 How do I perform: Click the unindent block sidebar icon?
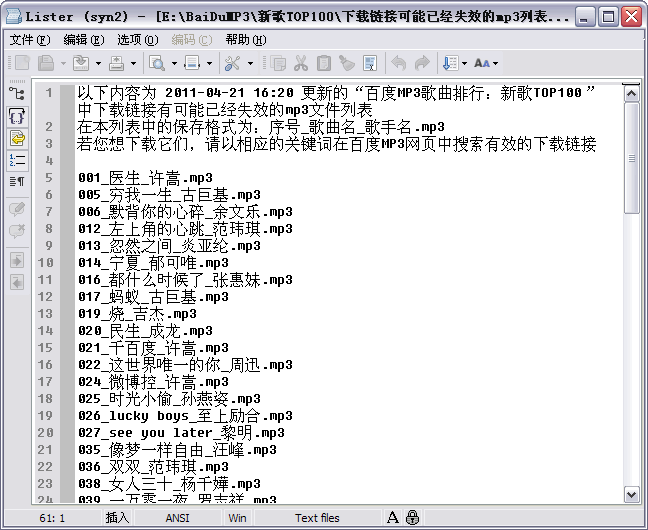coord(17,283)
